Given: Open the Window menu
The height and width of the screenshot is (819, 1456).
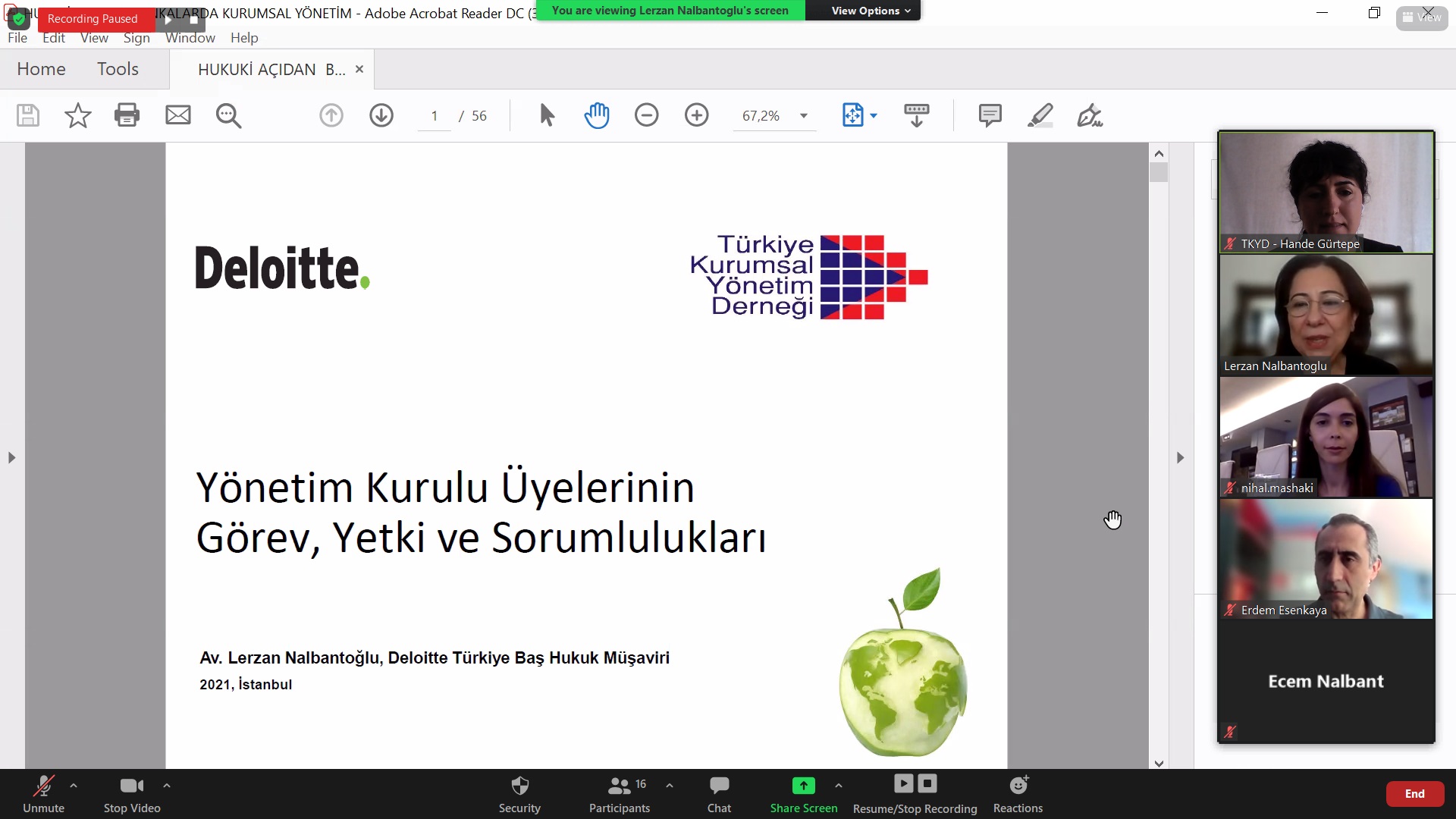Looking at the screenshot, I should click(x=190, y=38).
